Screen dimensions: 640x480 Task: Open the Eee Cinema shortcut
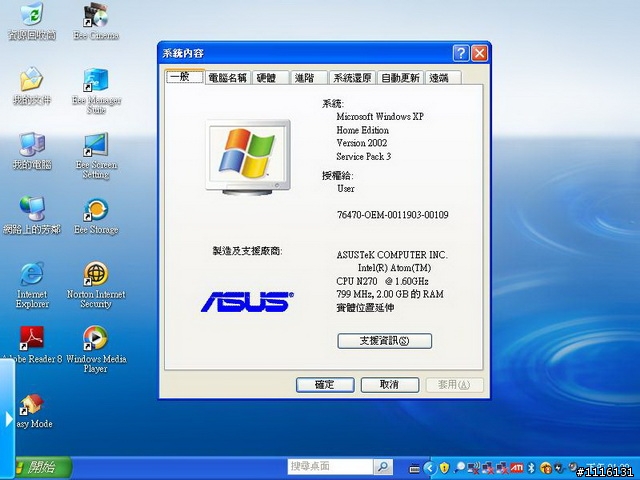click(96, 21)
